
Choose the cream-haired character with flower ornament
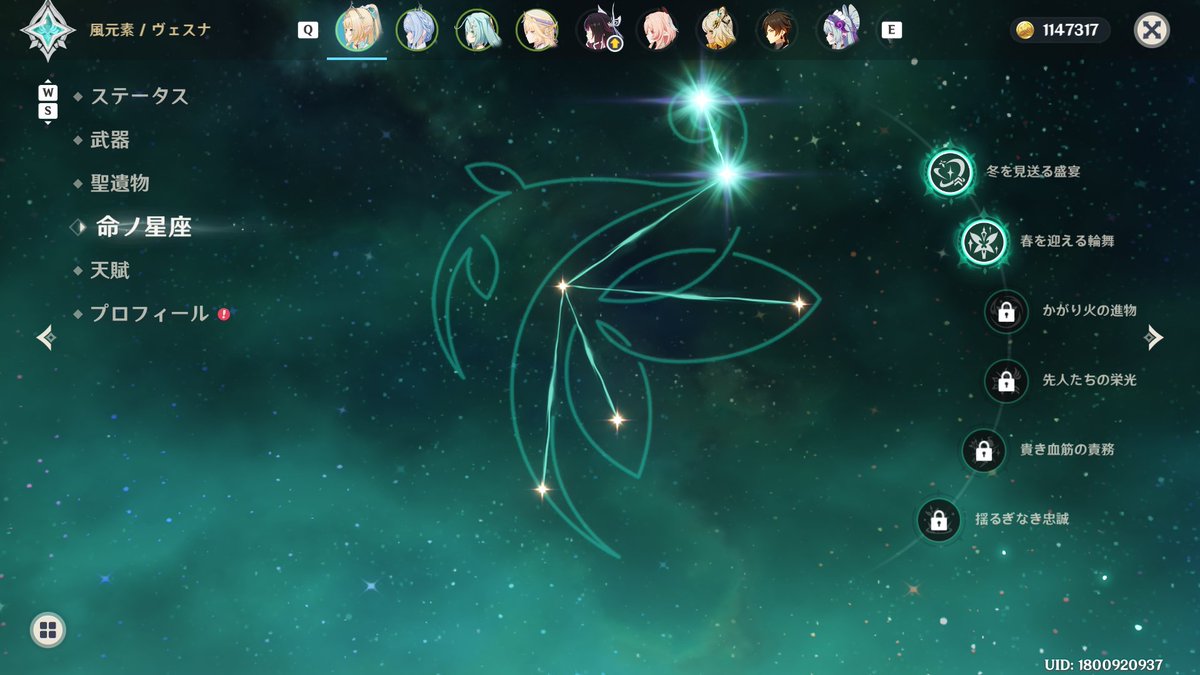[x=718, y=30]
